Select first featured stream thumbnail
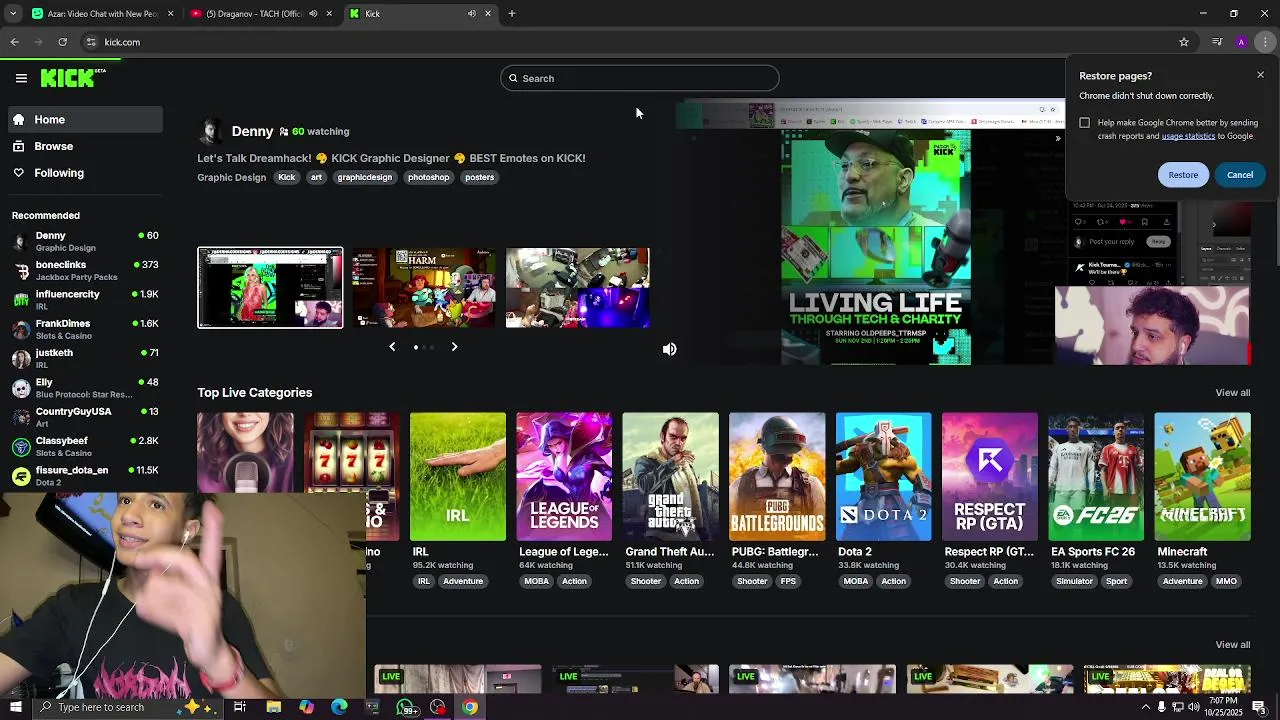 click(270, 288)
